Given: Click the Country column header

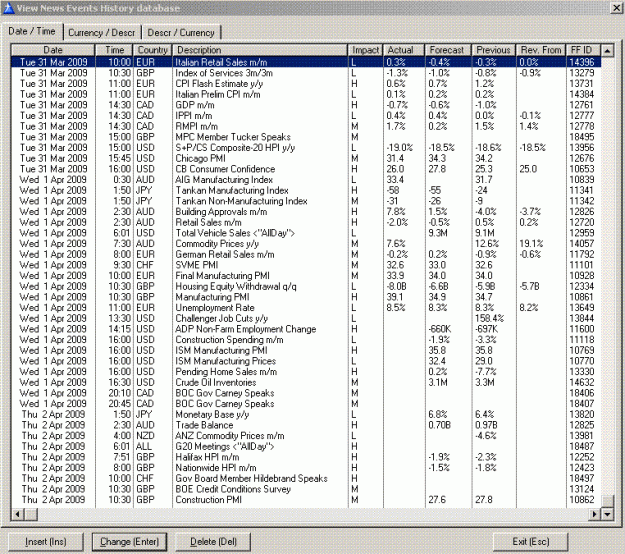Looking at the screenshot, I should [x=153, y=50].
